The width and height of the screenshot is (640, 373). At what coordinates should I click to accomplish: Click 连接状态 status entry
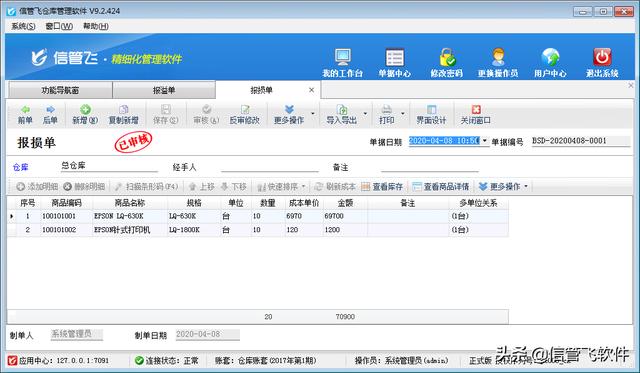coord(167,360)
